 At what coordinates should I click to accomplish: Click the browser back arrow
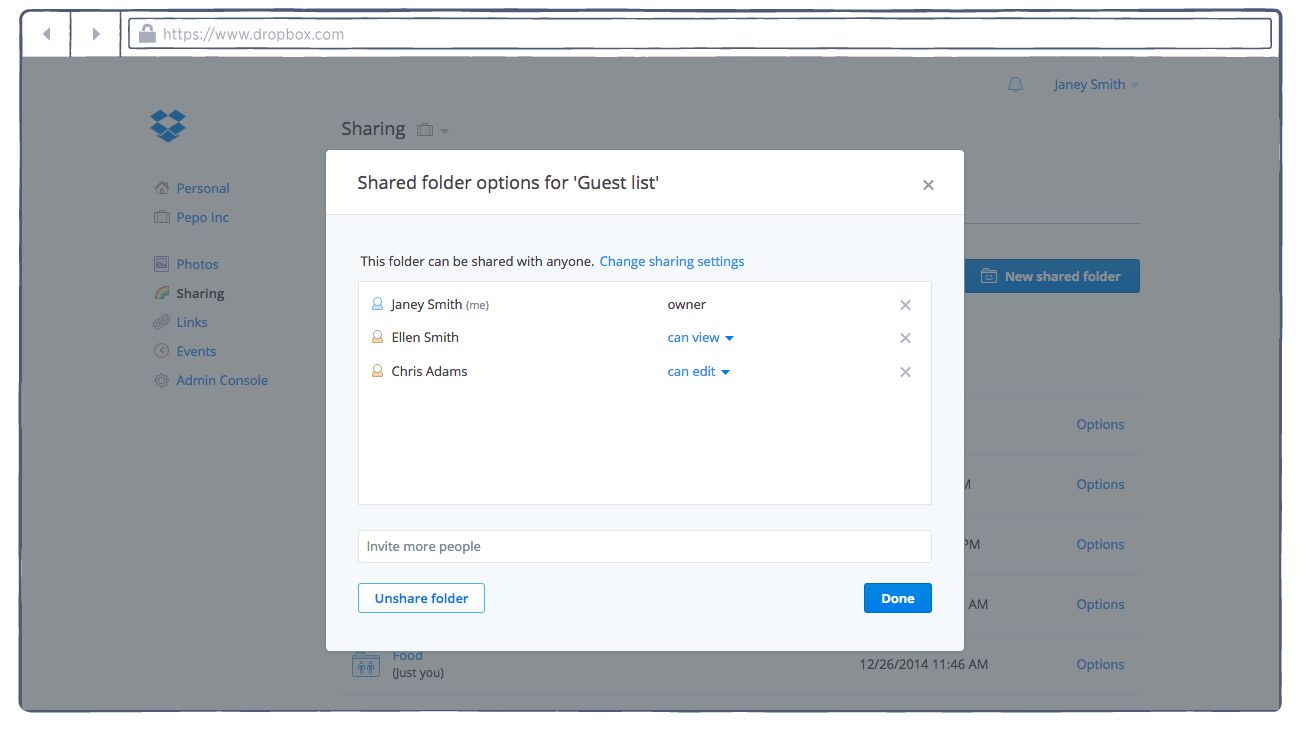(x=46, y=34)
